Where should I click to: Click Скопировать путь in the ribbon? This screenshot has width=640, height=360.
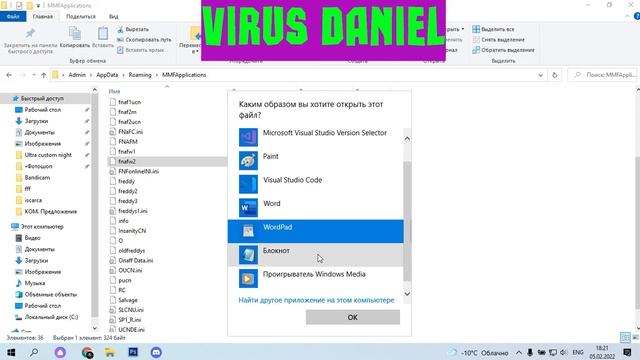(144, 40)
